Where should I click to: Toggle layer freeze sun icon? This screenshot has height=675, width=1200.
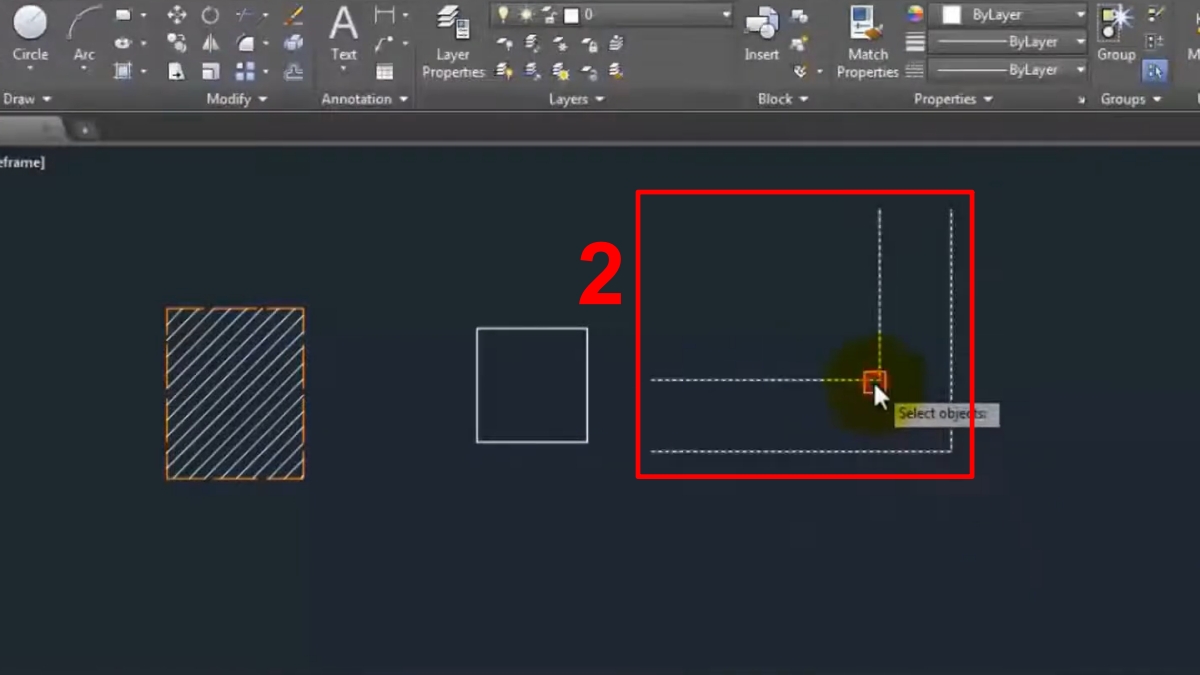(x=527, y=15)
